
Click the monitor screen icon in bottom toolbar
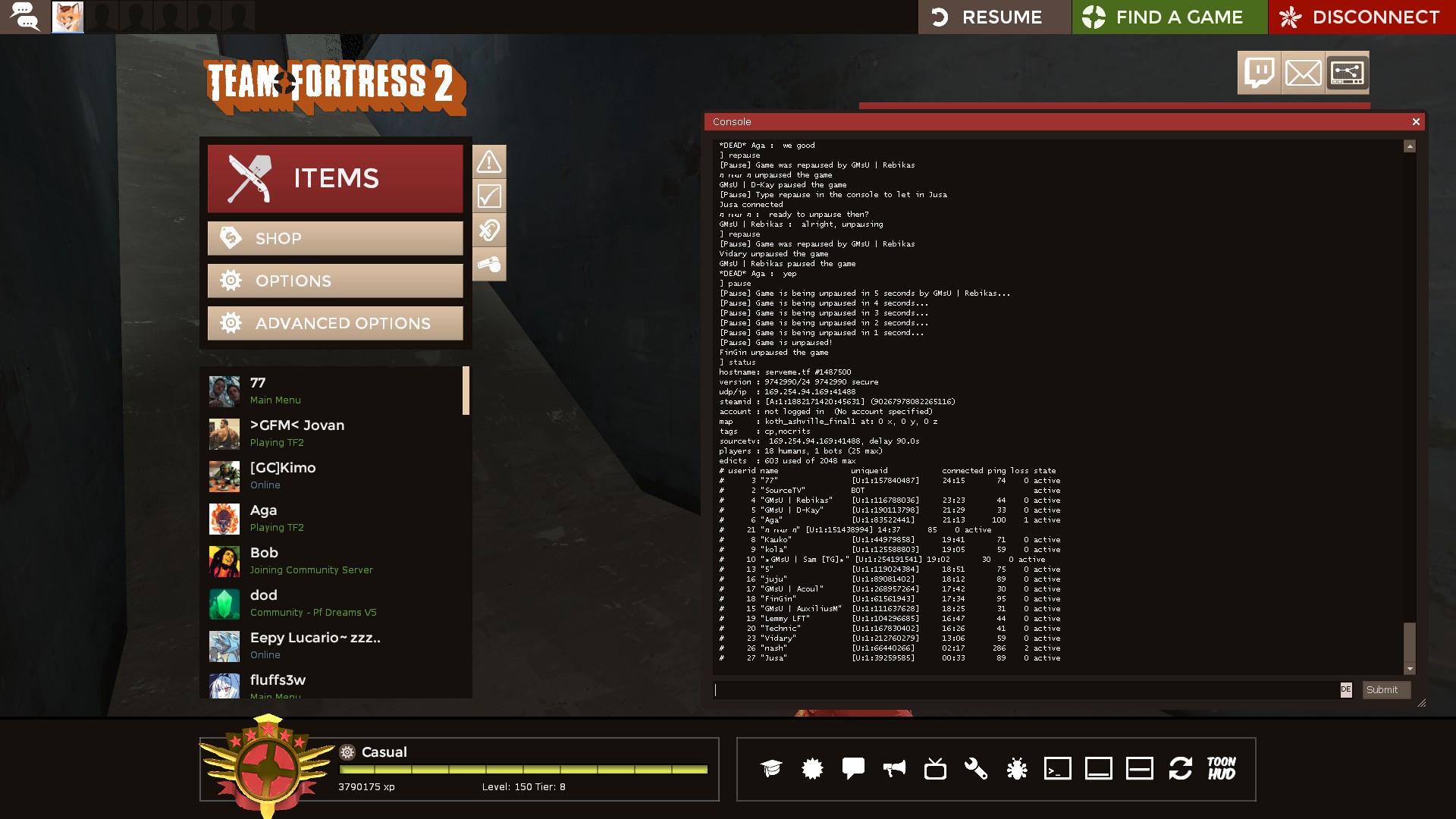[1099, 769]
